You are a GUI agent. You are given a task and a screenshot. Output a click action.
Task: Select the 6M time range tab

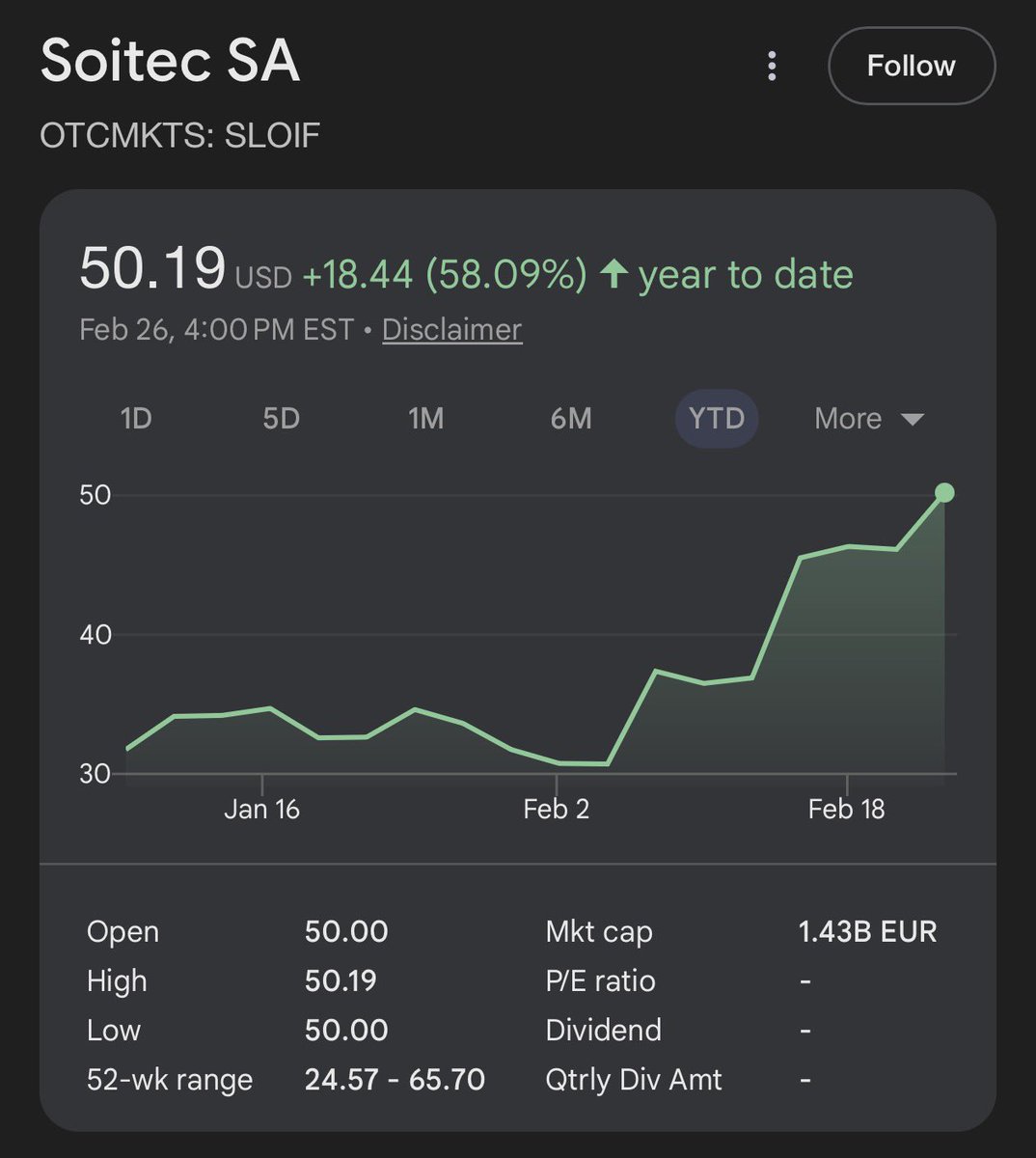click(x=571, y=418)
